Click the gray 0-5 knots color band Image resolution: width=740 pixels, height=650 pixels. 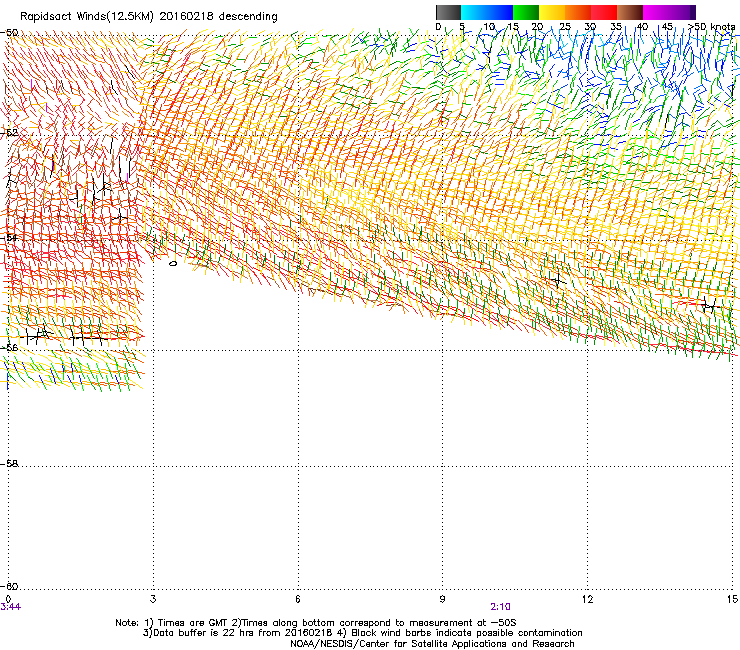tap(448, 12)
